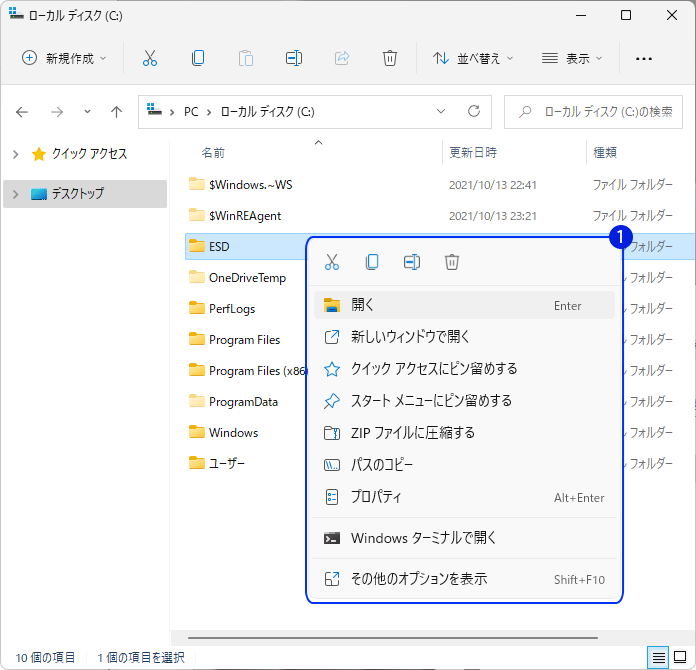Click the date 2021/10/13 22:41
The image size is (696, 670).
[493, 185]
